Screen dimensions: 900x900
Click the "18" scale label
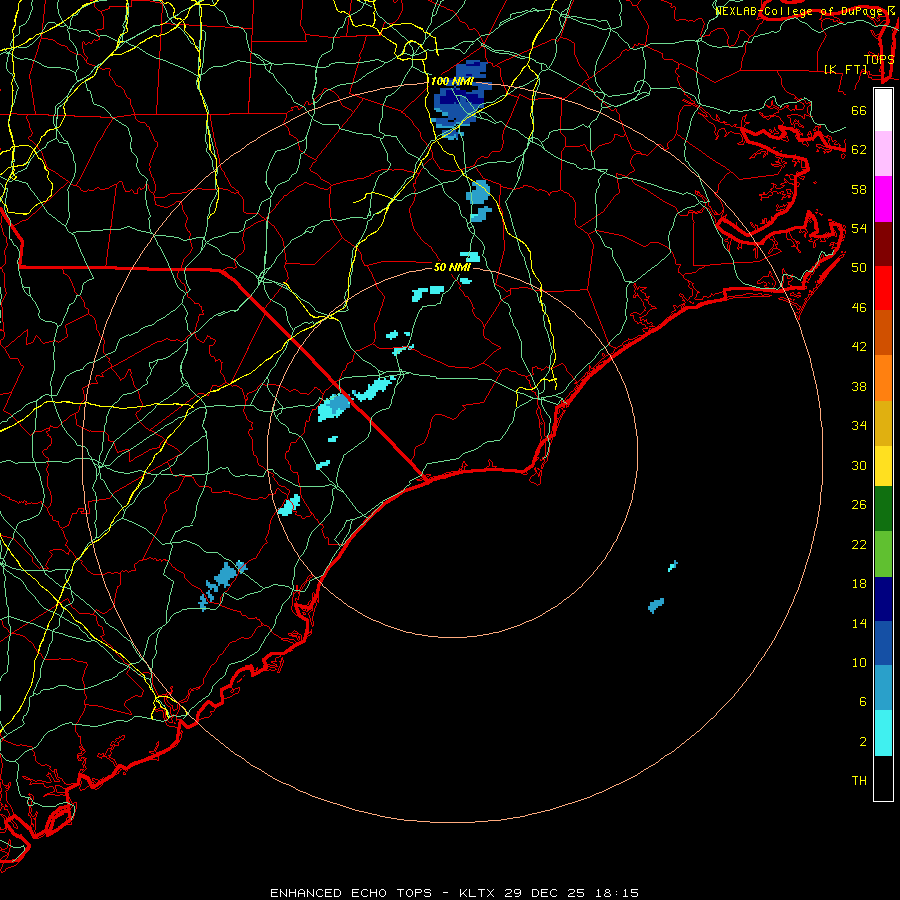point(859,584)
